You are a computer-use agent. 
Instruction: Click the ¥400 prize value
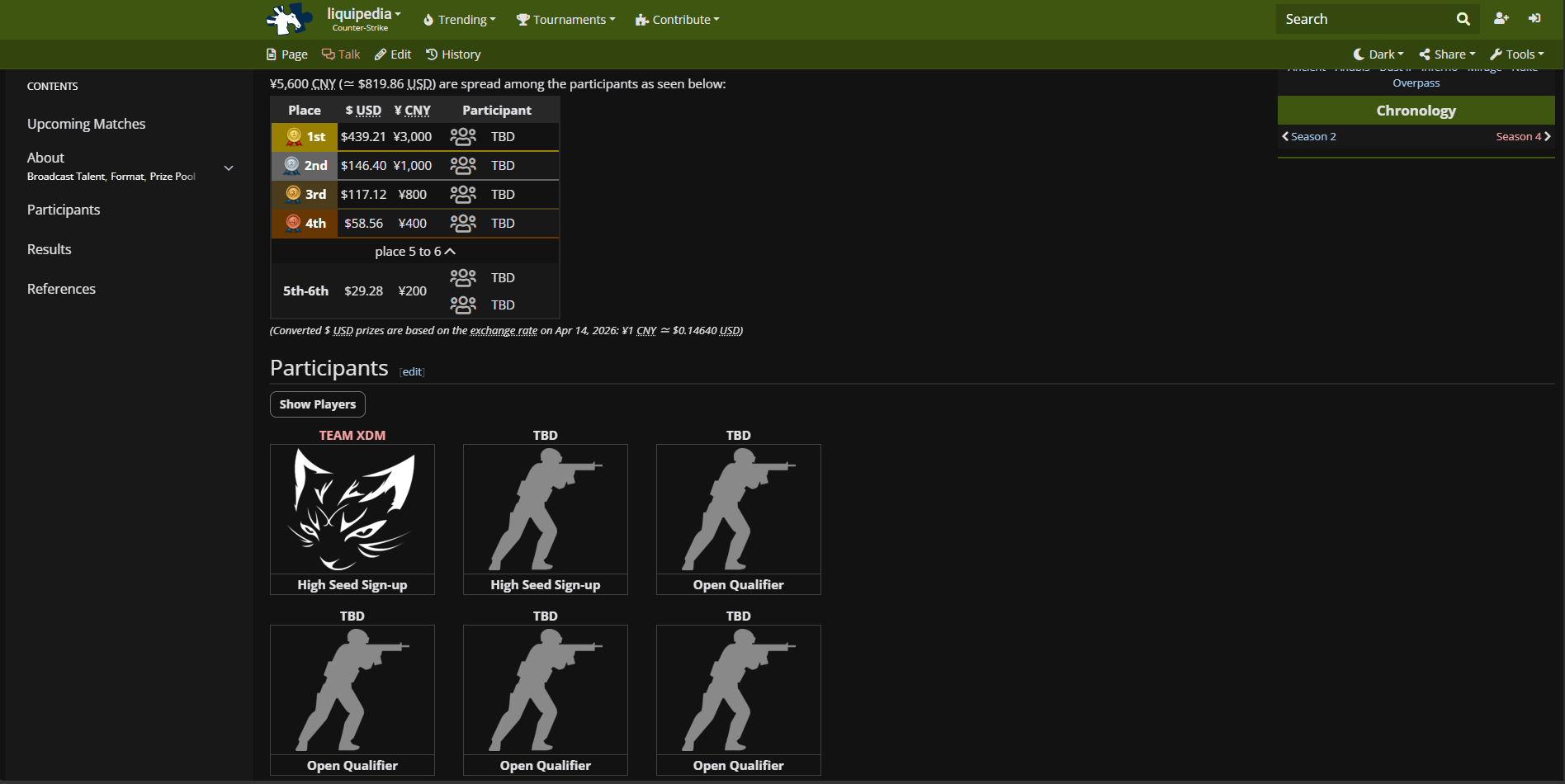[413, 224]
